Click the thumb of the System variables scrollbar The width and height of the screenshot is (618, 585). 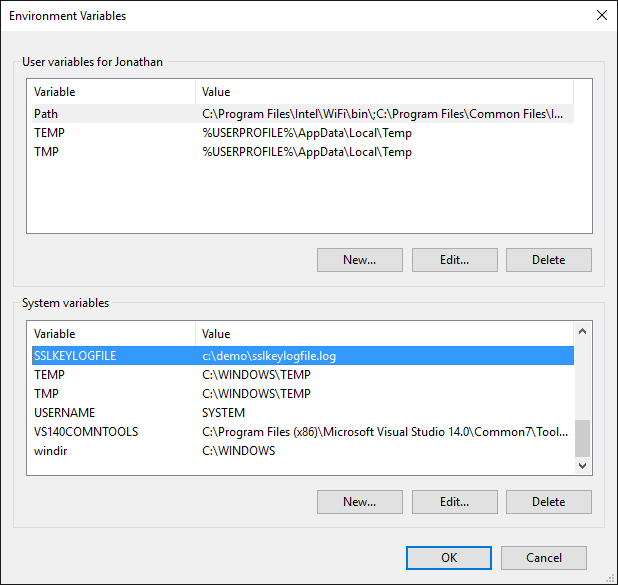tap(583, 438)
